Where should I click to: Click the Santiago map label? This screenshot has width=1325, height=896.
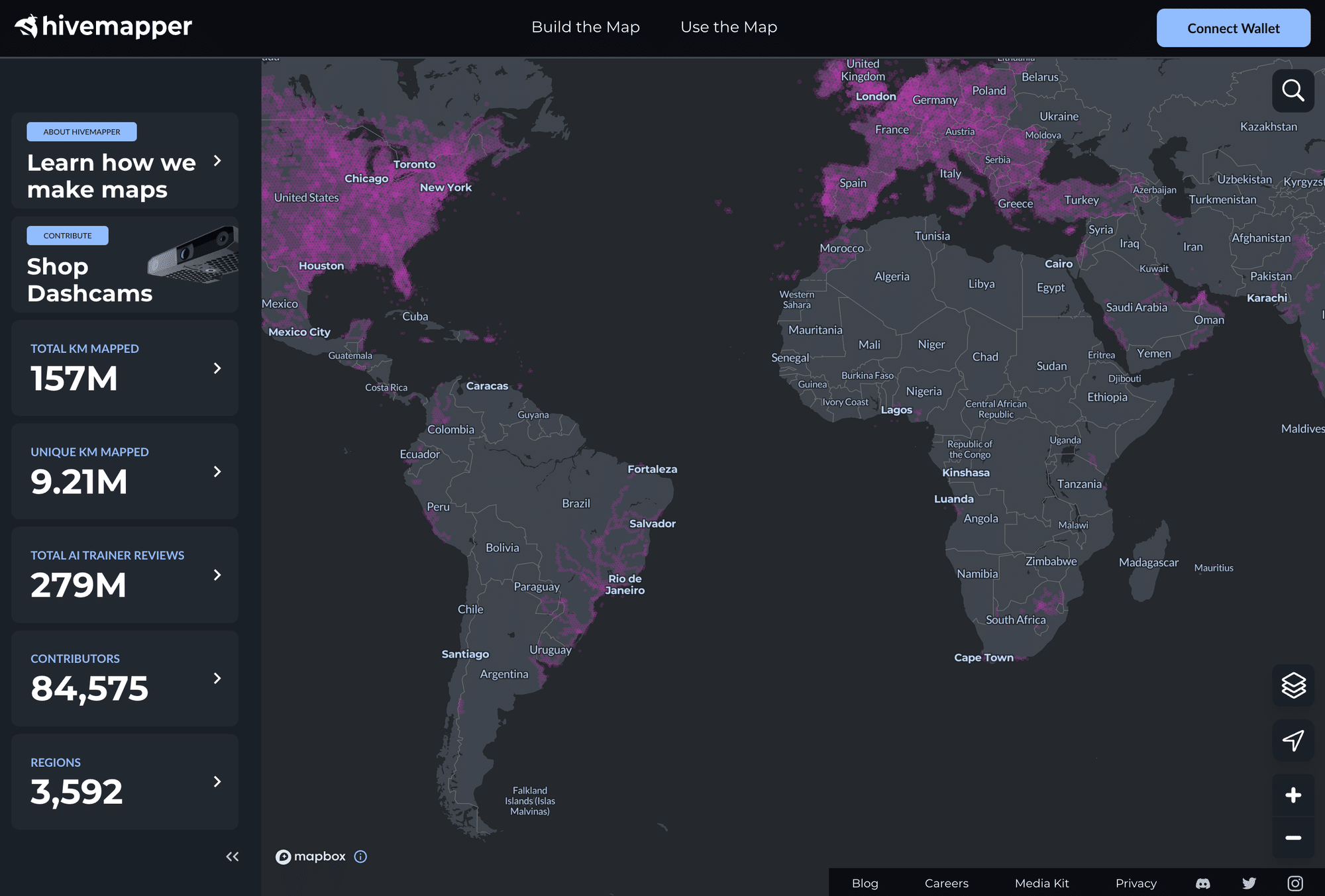(466, 654)
